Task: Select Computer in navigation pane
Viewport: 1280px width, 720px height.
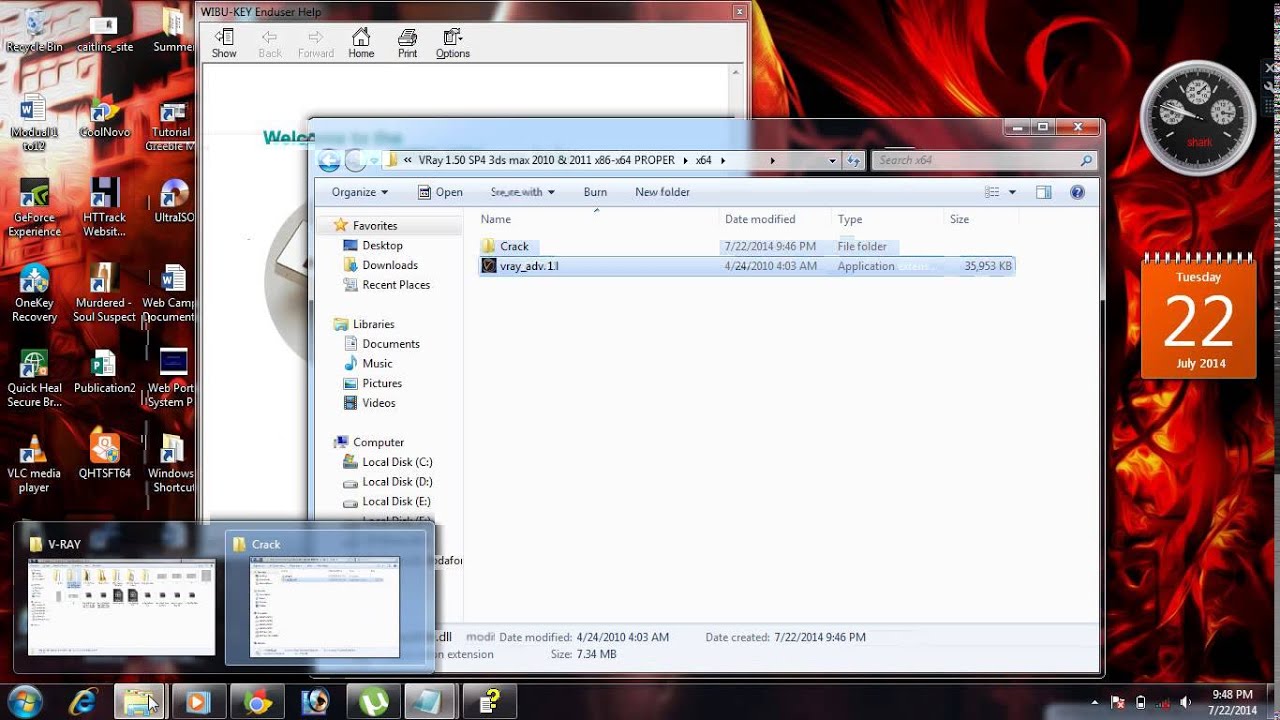Action: click(x=378, y=442)
